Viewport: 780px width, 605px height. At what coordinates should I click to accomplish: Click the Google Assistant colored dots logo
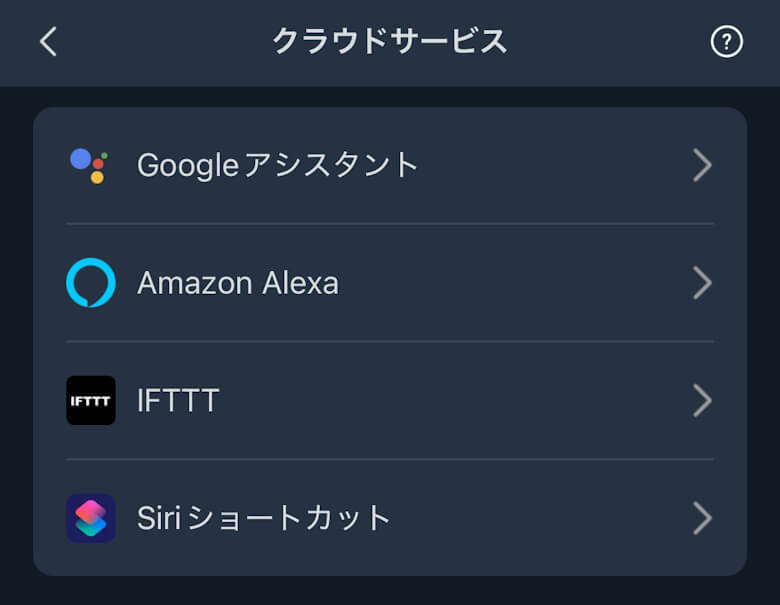[x=89, y=165]
